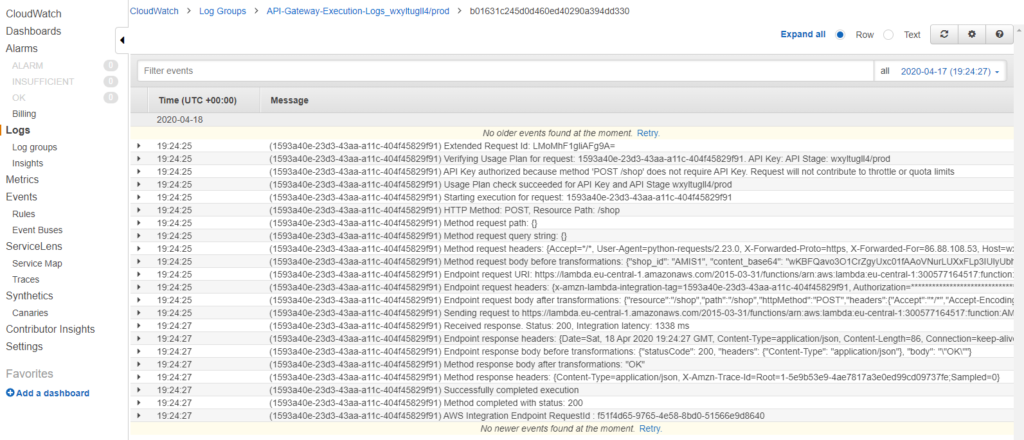Select the Row view radio button

(840, 34)
